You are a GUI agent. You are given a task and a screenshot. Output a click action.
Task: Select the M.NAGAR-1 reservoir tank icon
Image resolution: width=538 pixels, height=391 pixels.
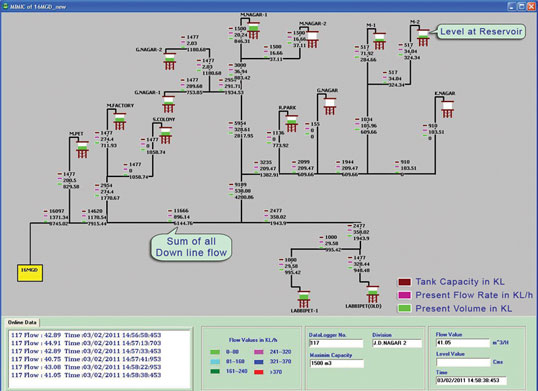tap(254, 31)
